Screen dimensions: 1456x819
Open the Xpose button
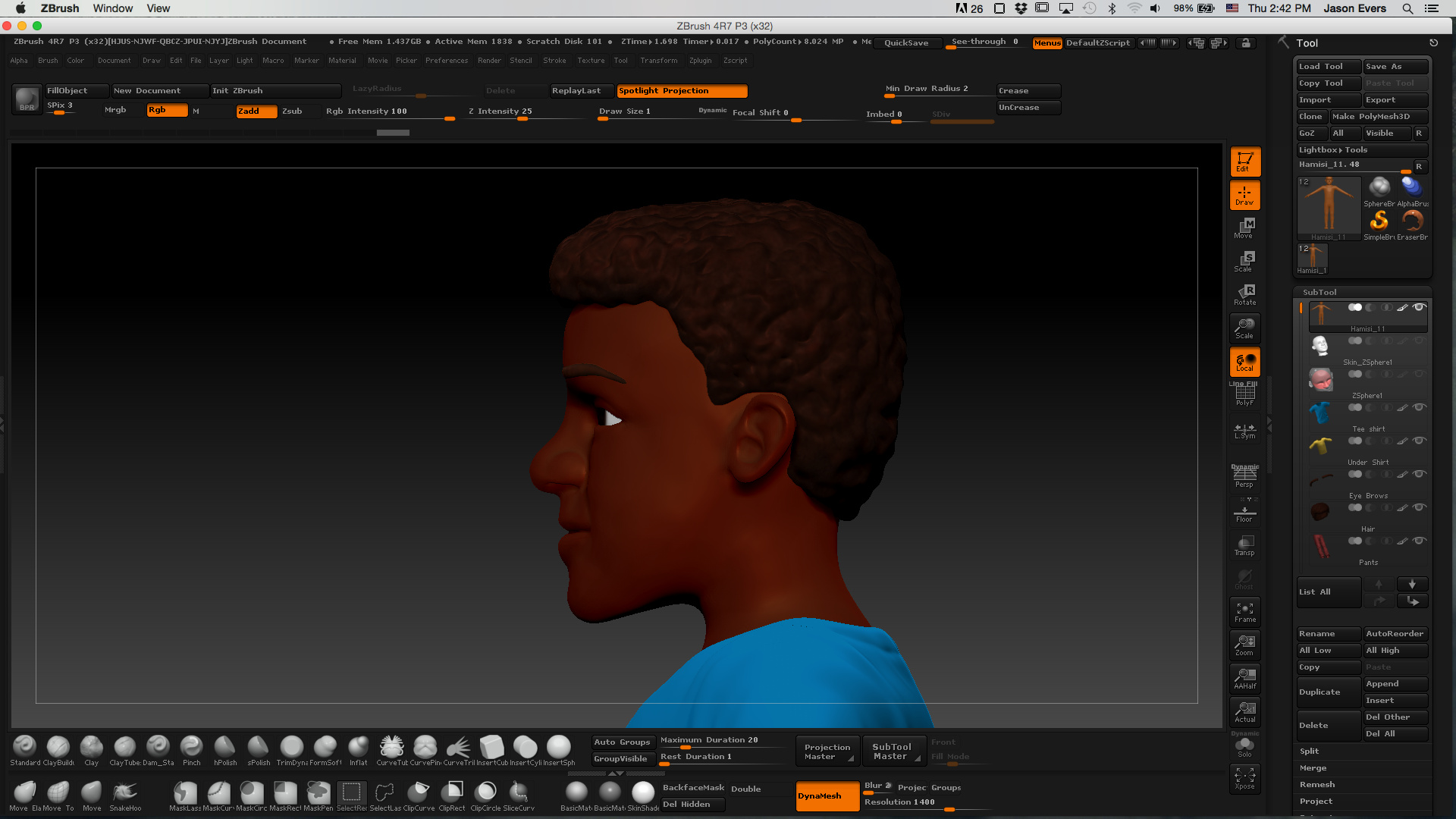(x=1244, y=779)
